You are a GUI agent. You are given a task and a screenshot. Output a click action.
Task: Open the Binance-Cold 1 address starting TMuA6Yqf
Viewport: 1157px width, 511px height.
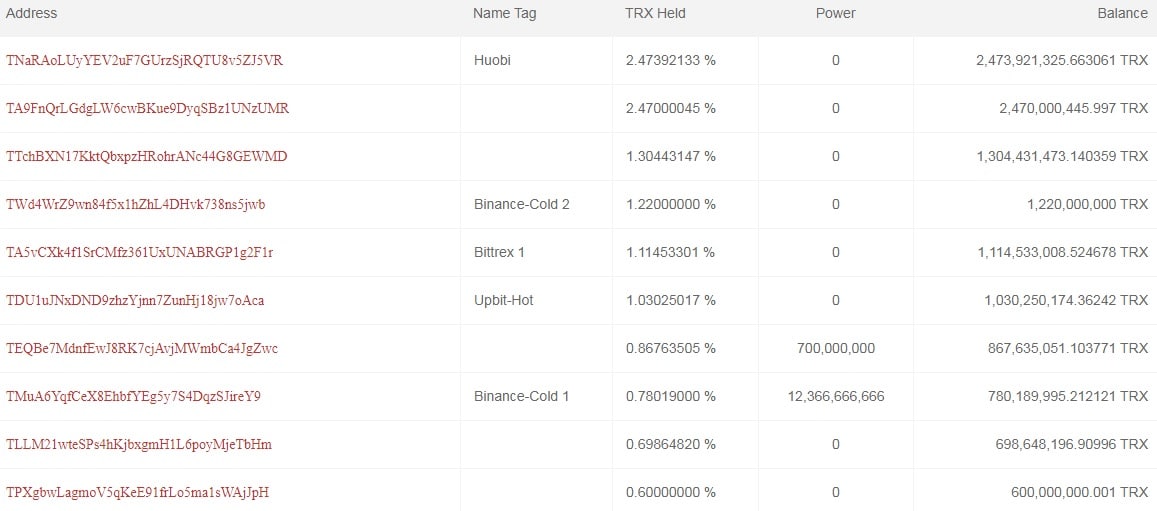[x=134, y=396]
